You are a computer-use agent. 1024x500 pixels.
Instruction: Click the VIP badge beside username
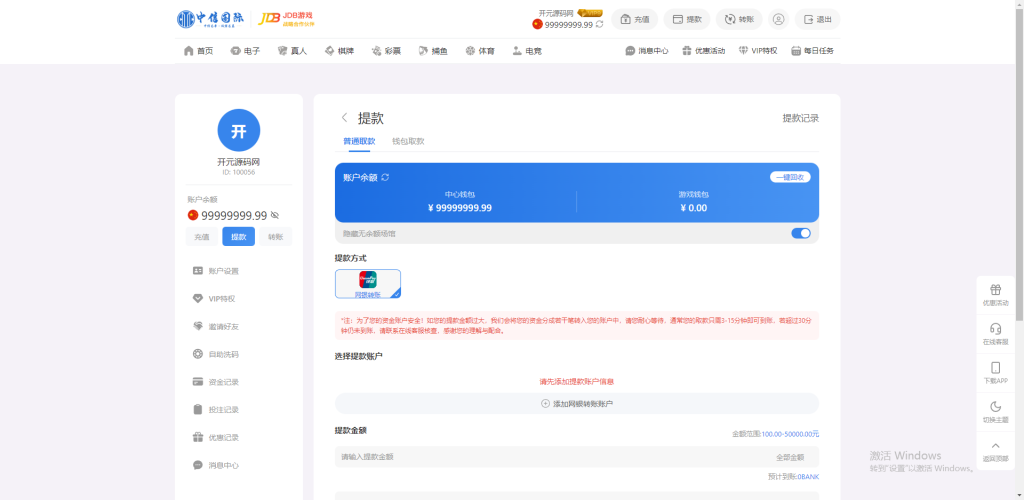pos(590,12)
